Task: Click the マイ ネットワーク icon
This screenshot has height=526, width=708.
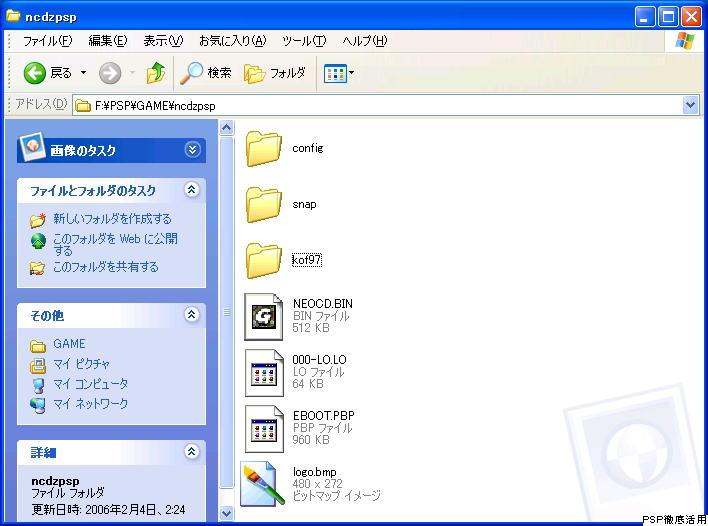Action: [x=38, y=405]
